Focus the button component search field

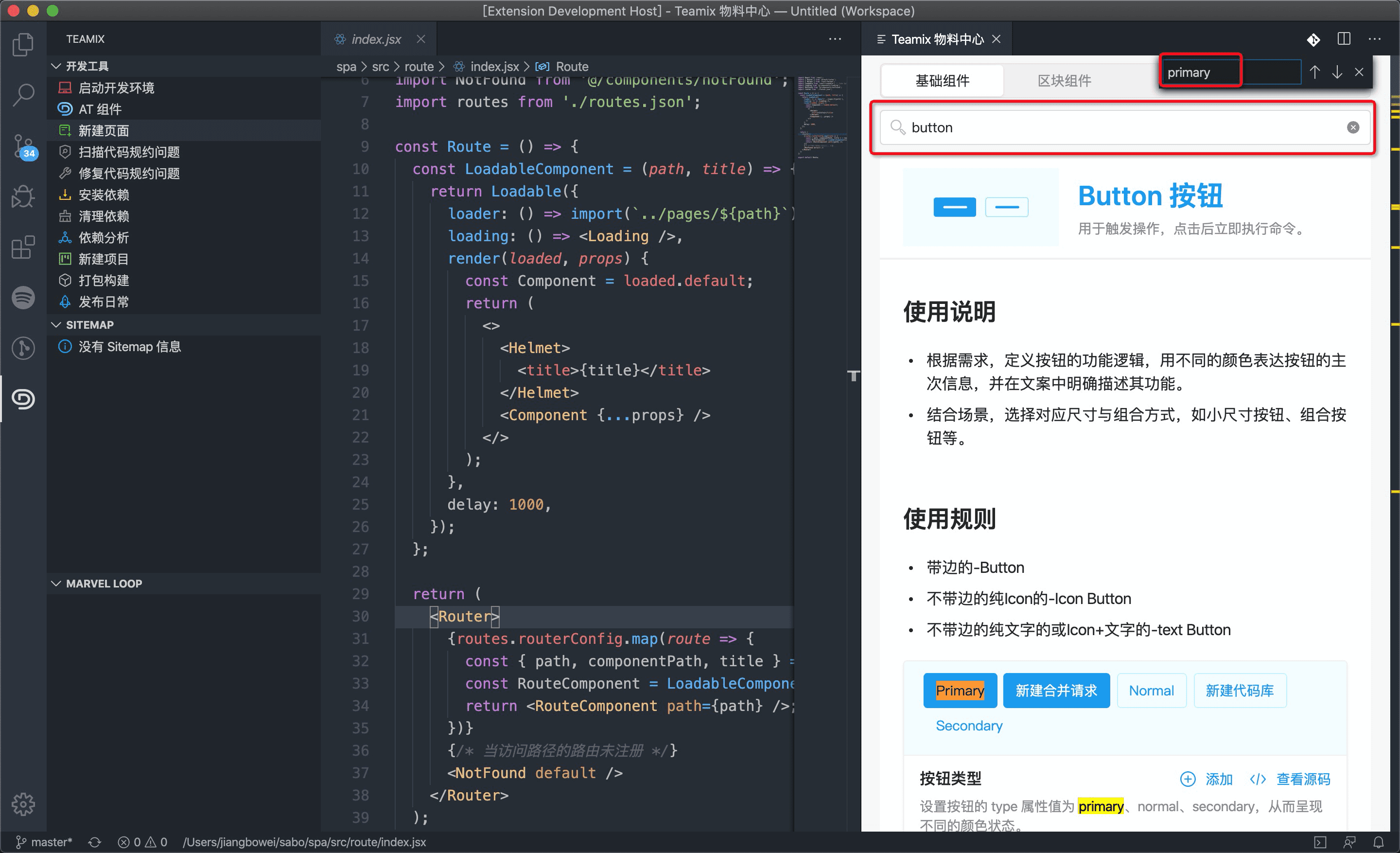tap(1124, 127)
